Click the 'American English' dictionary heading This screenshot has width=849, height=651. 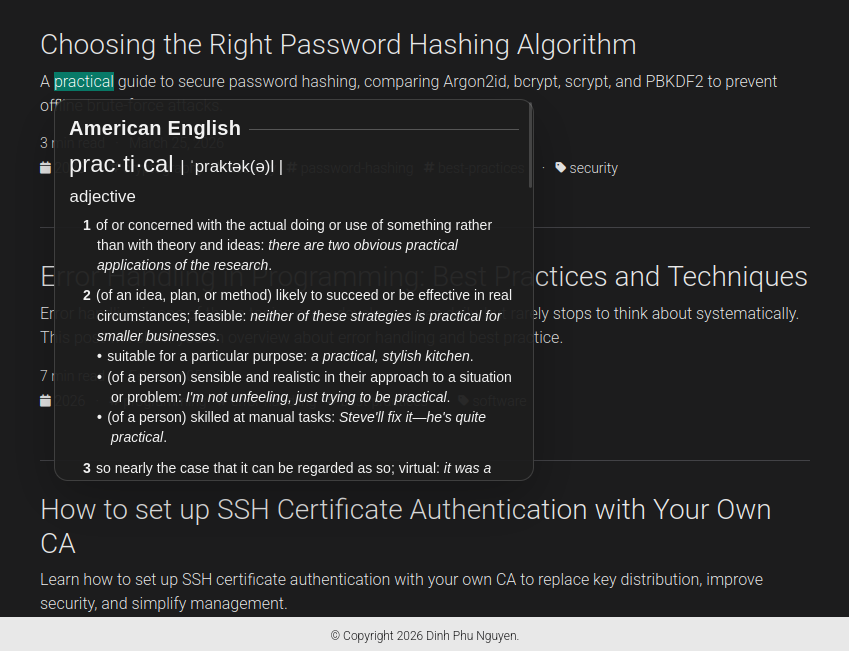[155, 128]
